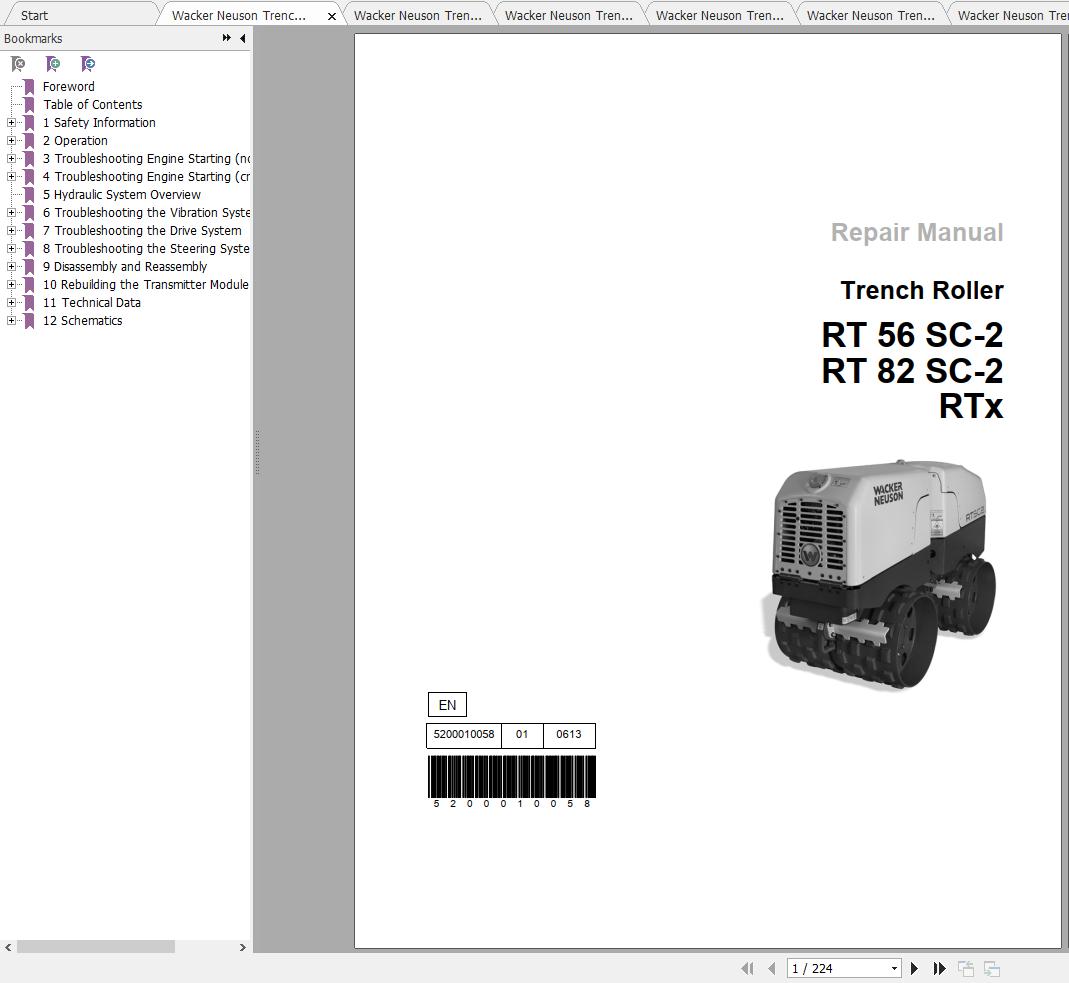Click the EN language box on page
Image resolution: width=1069 pixels, height=983 pixels.
pos(447,705)
